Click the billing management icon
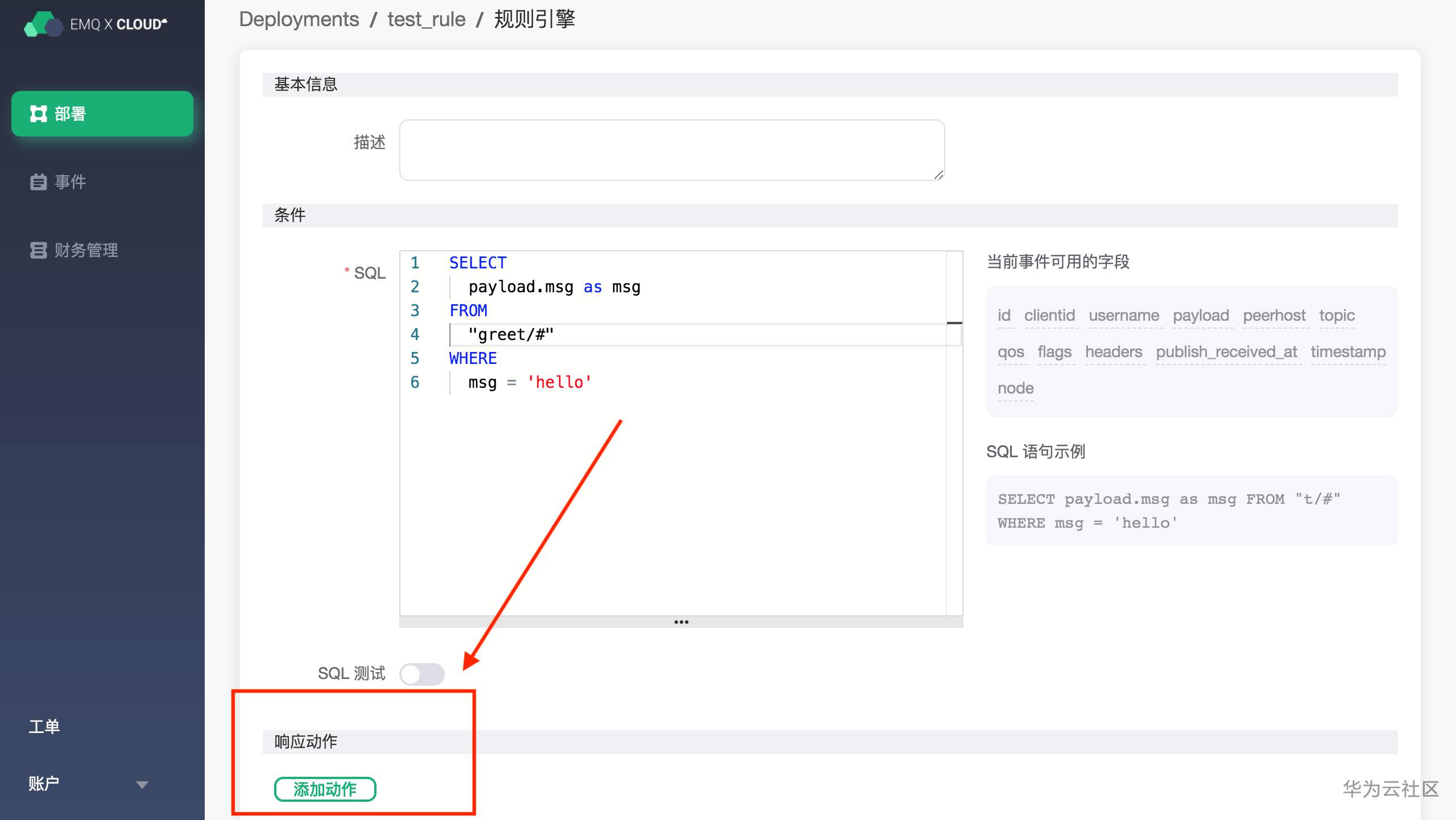1456x820 pixels. coord(38,250)
